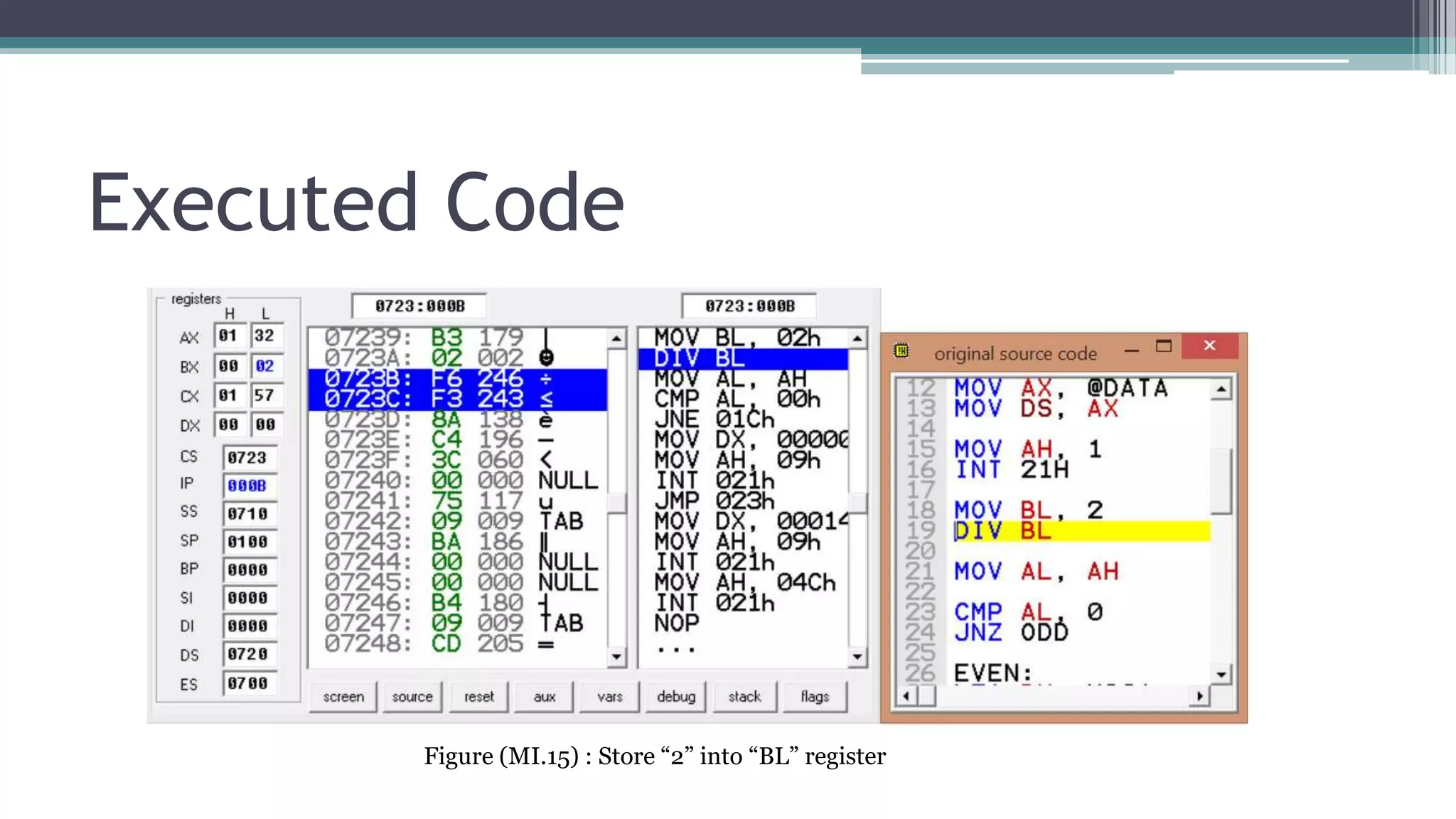Viewport: 1456px width, 819px height.
Task: Select BX high byte field
Action: pos(230,366)
